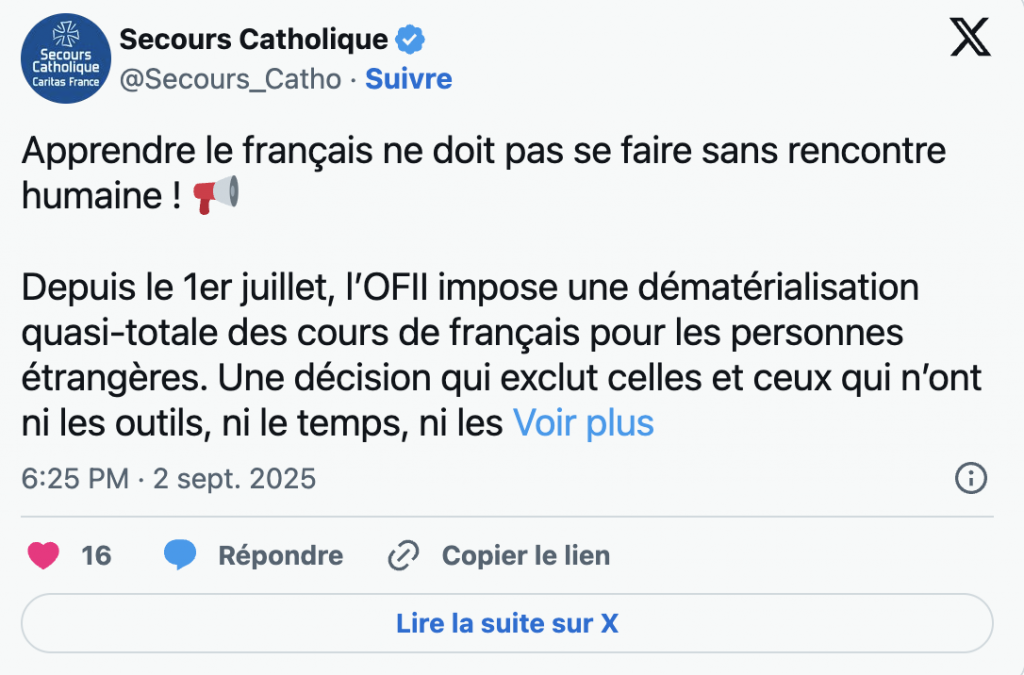1024x675 pixels.
Task: Open the Secours Catholique display name
Action: [x=253, y=40]
